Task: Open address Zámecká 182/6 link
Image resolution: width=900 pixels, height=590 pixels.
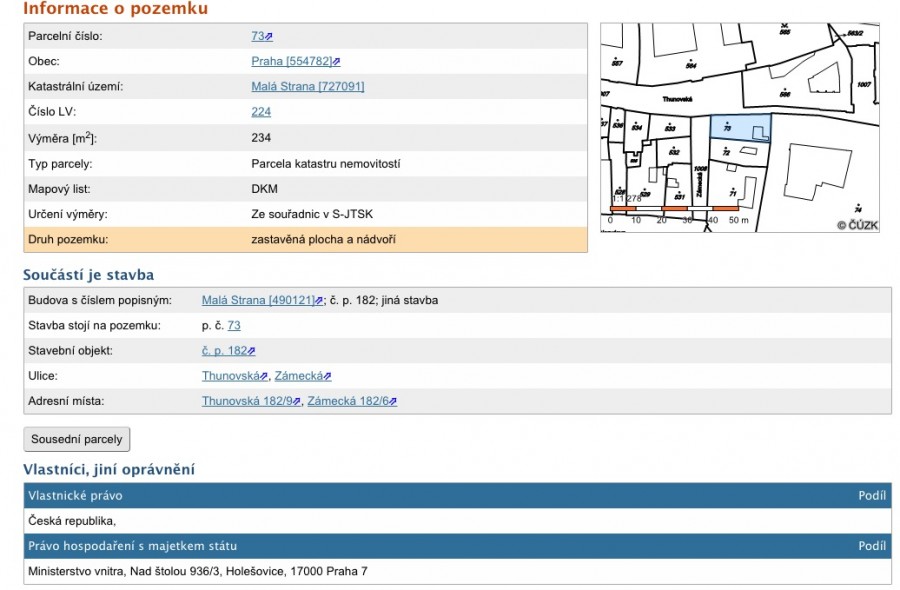Action: [348, 401]
